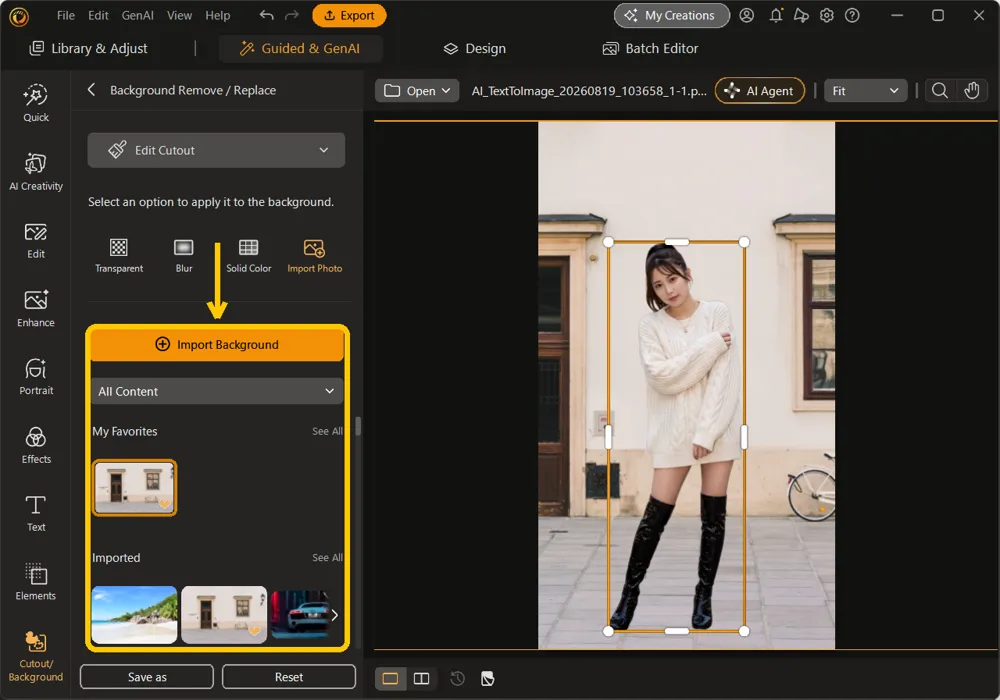This screenshot has height=700, width=1000.
Task: Click the cutout's bottom-right corner handle
Action: point(744,631)
